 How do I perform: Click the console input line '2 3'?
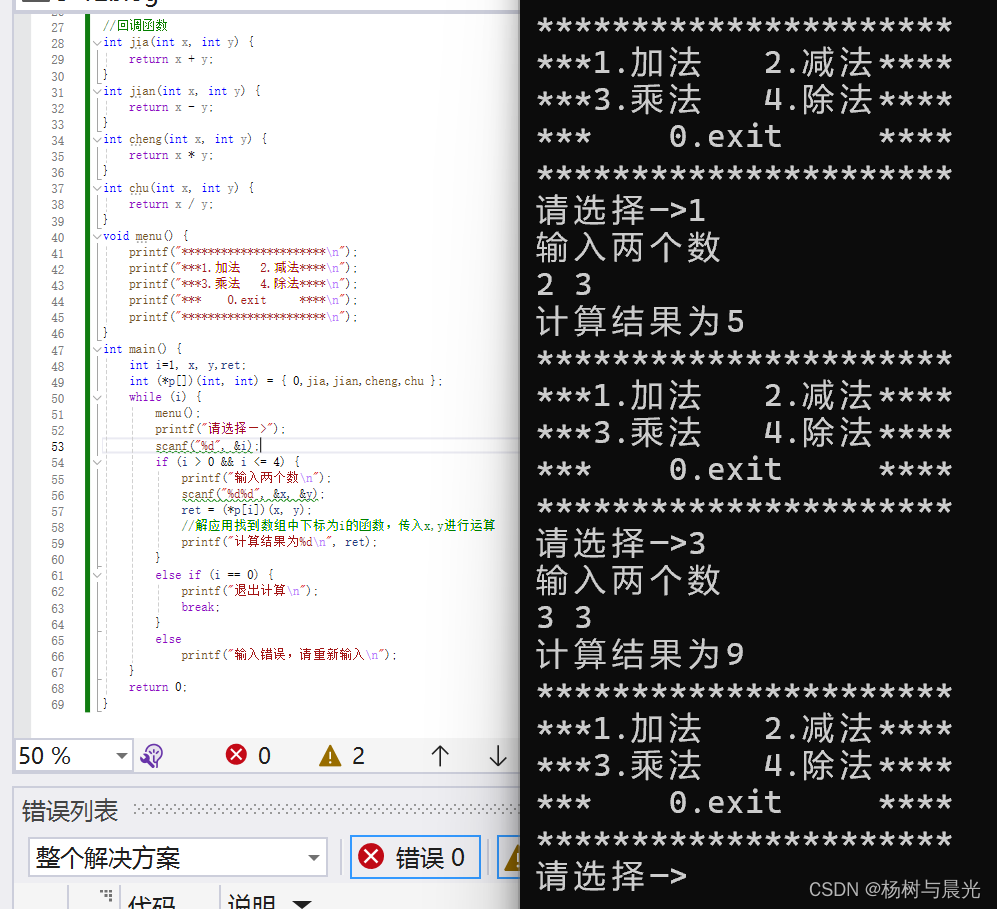pyautogui.click(x=565, y=285)
